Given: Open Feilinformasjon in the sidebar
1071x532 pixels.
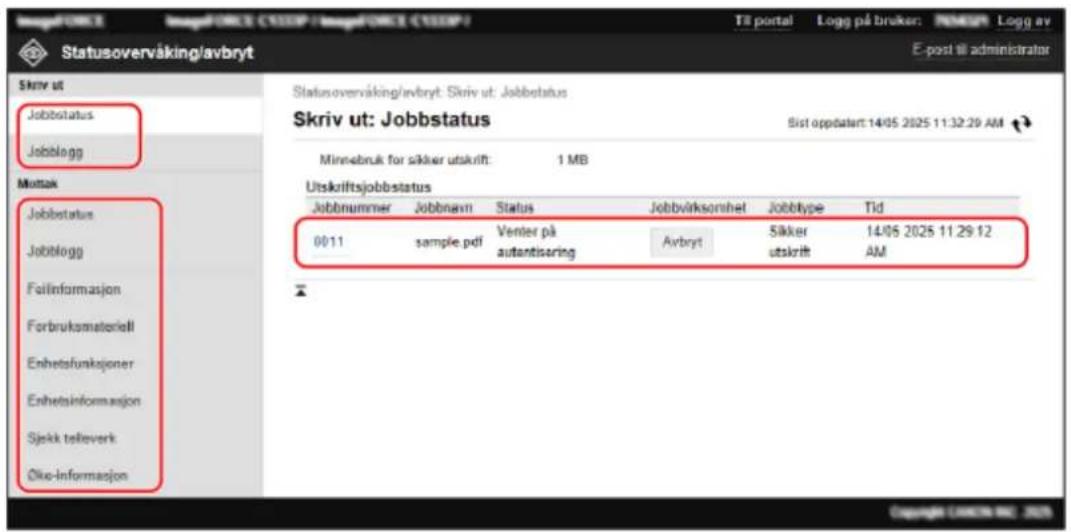Looking at the screenshot, I should coord(74,289).
